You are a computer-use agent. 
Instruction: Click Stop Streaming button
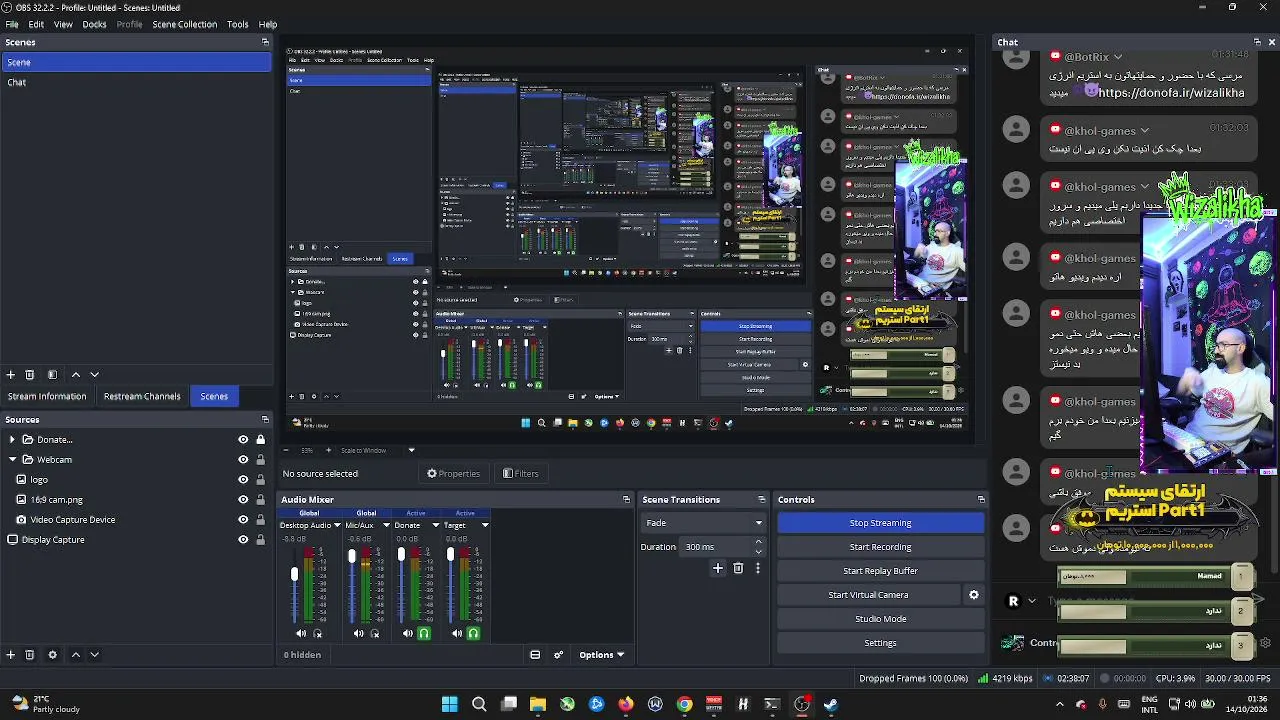[x=880, y=523]
